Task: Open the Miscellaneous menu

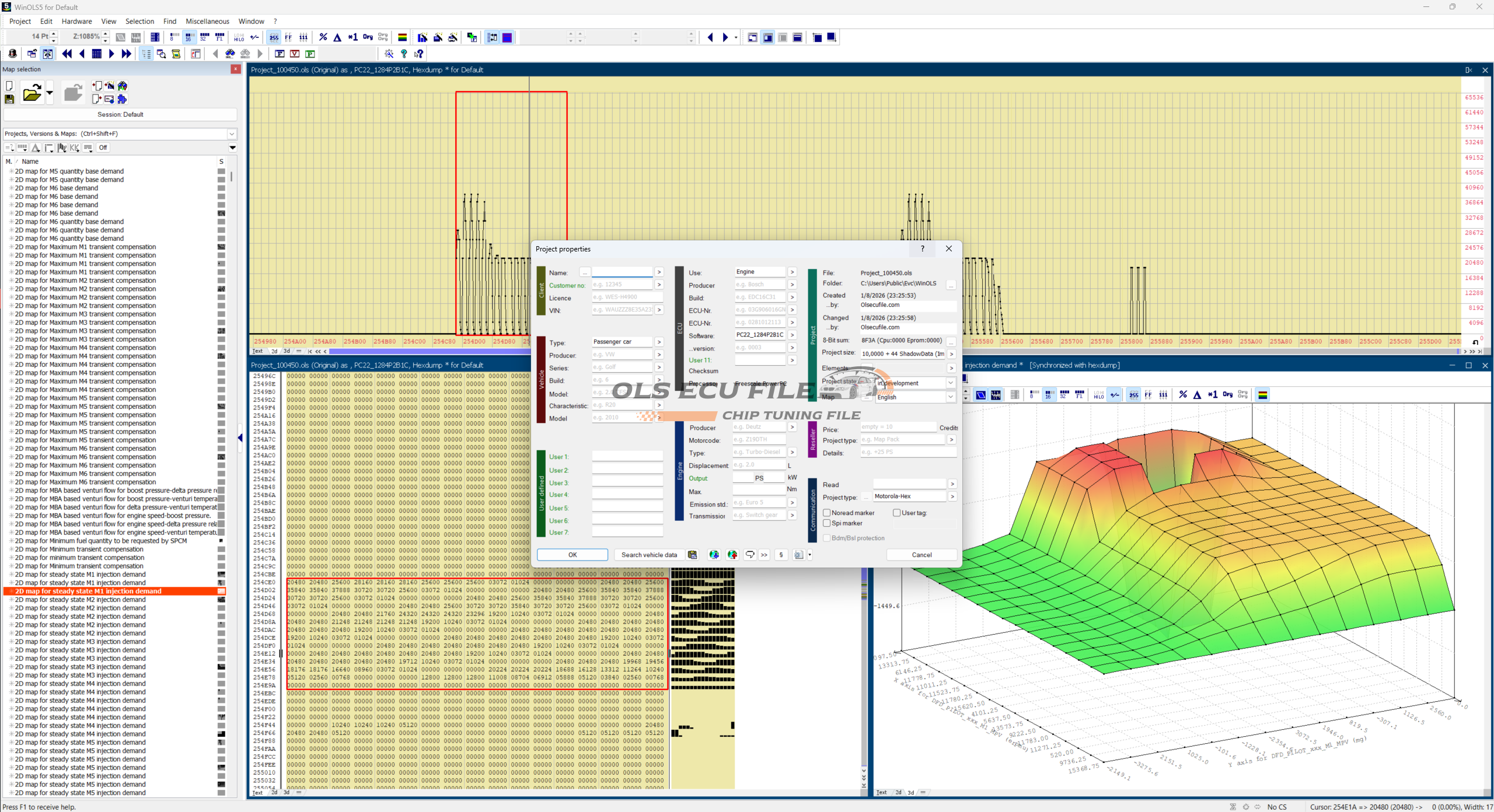Action: pyautogui.click(x=207, y=21)
